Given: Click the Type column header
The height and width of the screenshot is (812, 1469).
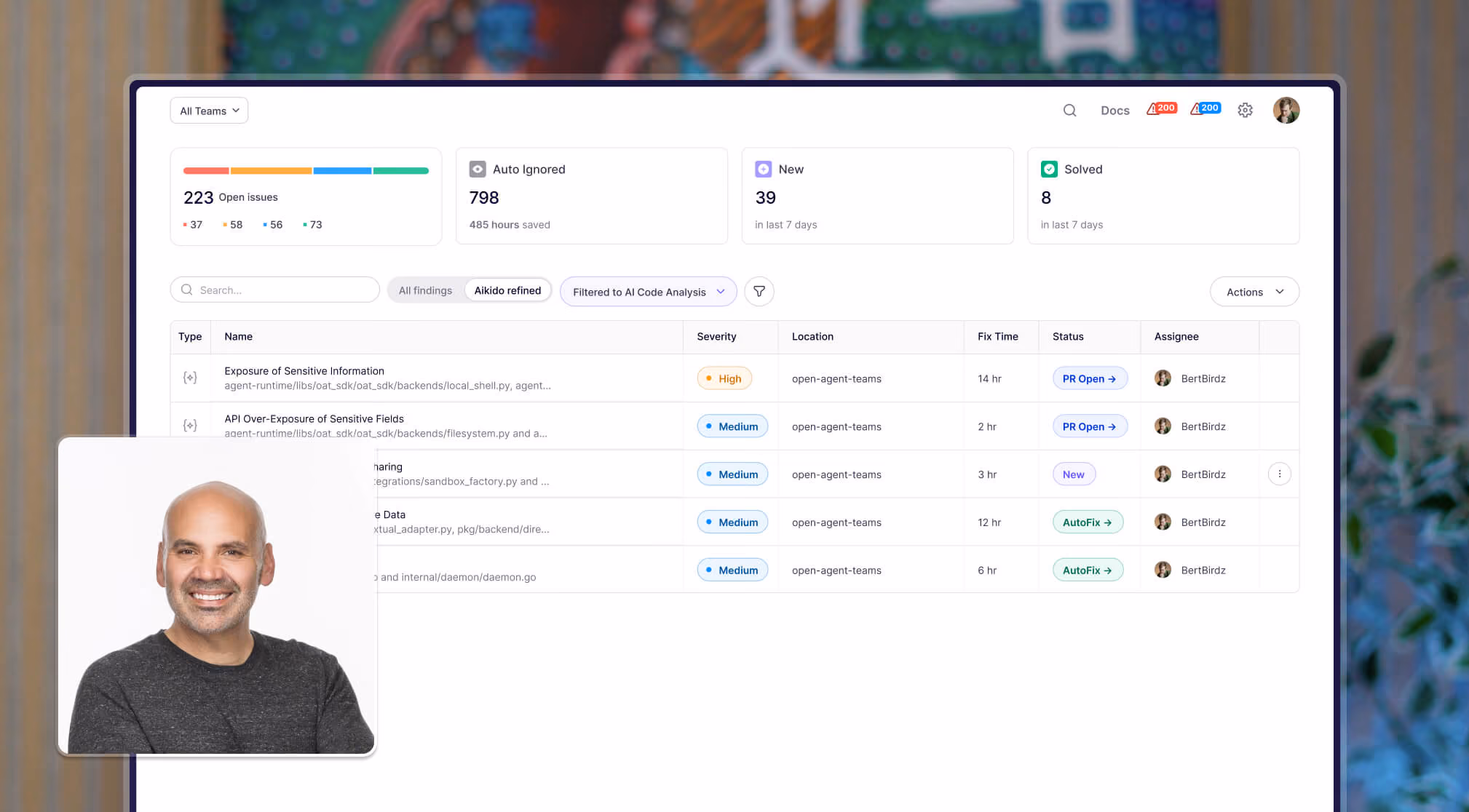Looking at the screenshot, I should click(190, 337).
